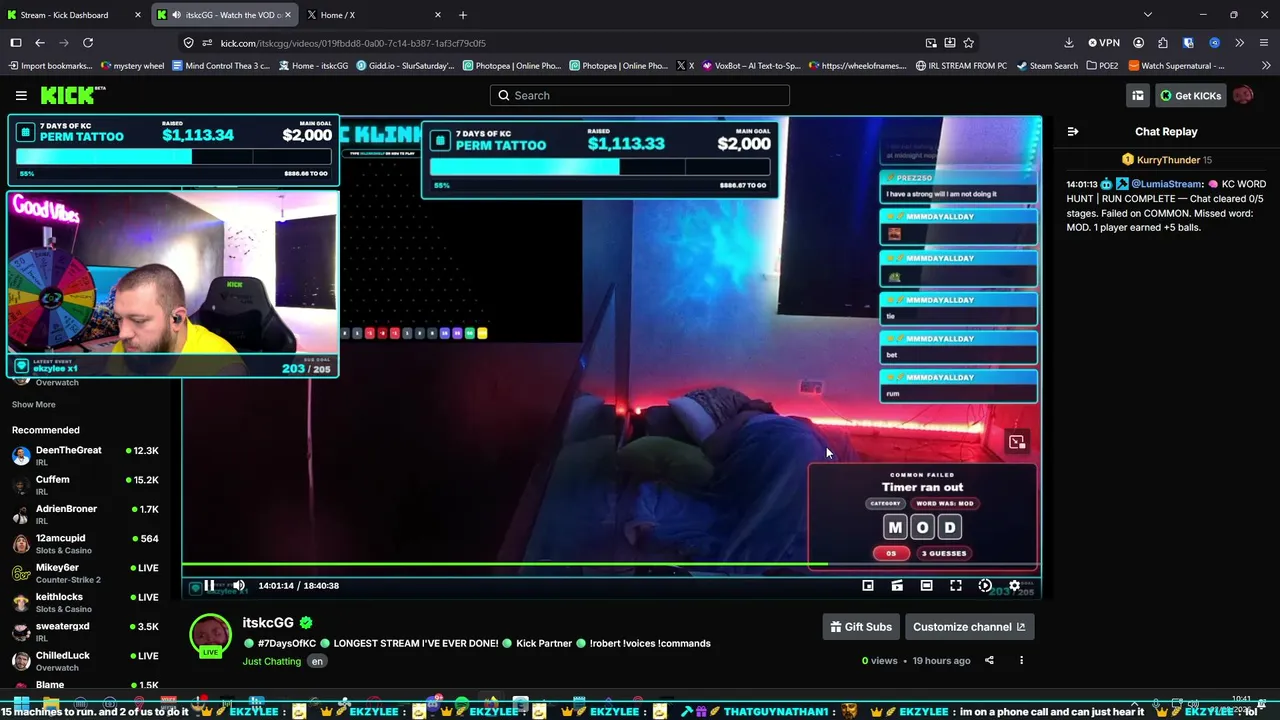Expand more toolbar tools chevron
1280x720 pixels.
pos(1240,43)
